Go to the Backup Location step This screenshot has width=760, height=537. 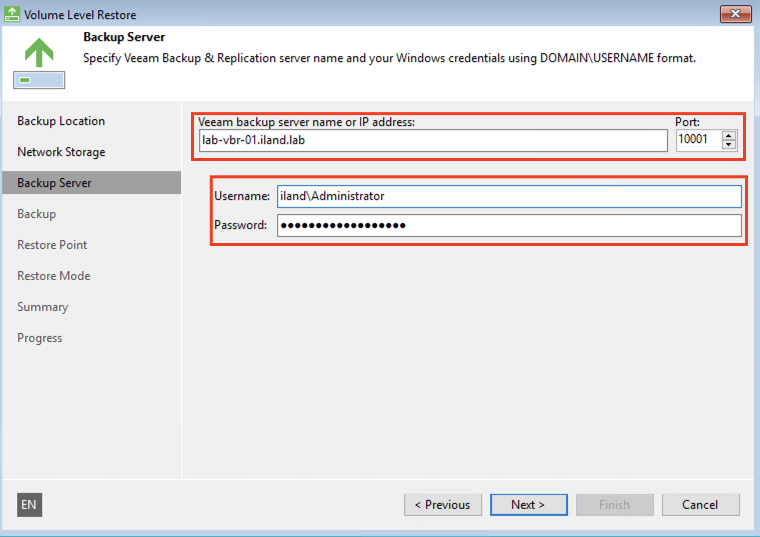[61, 121]
